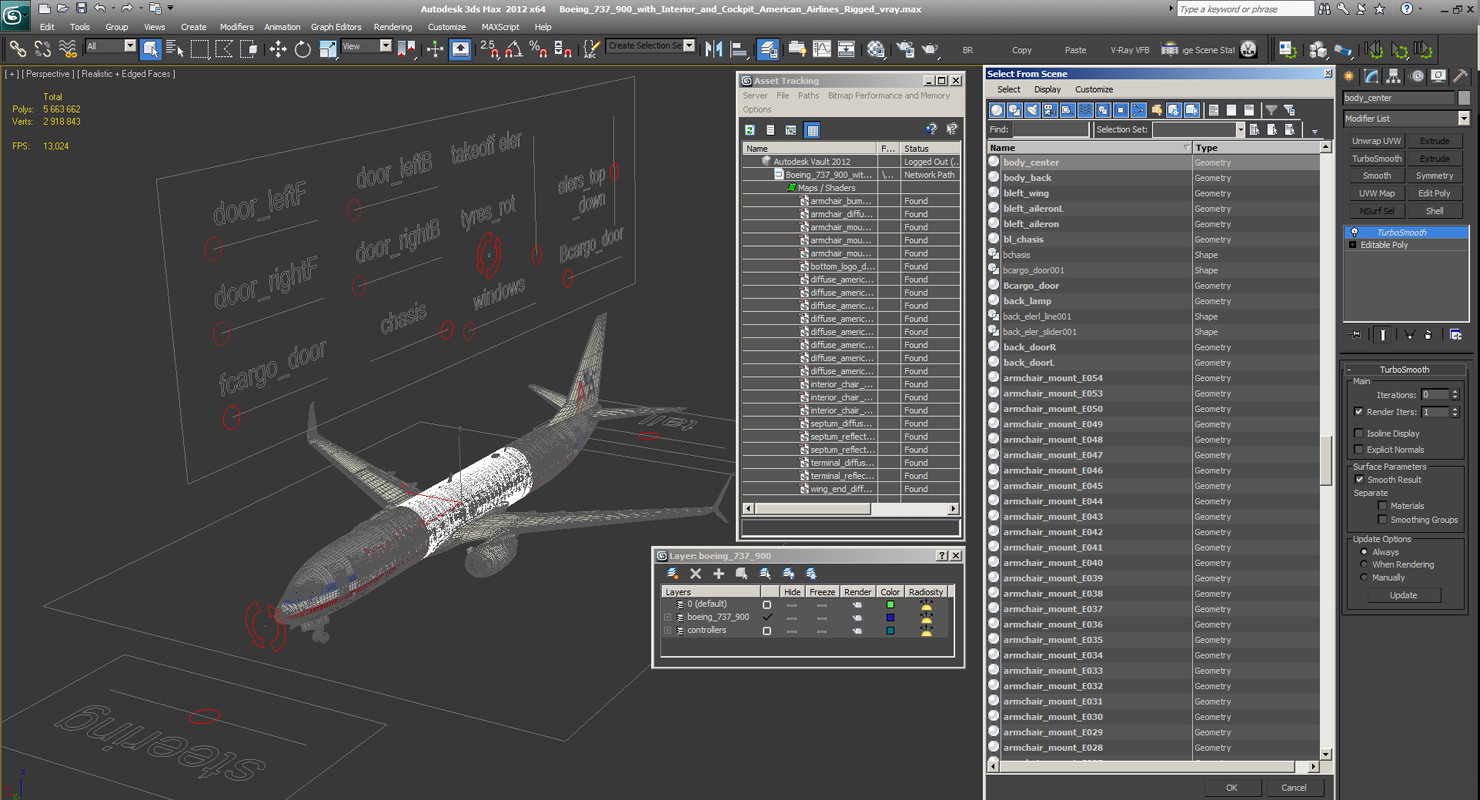The image size is (1480, 800).
Task: Select the Manually update option
Action: pos(1364,577)
